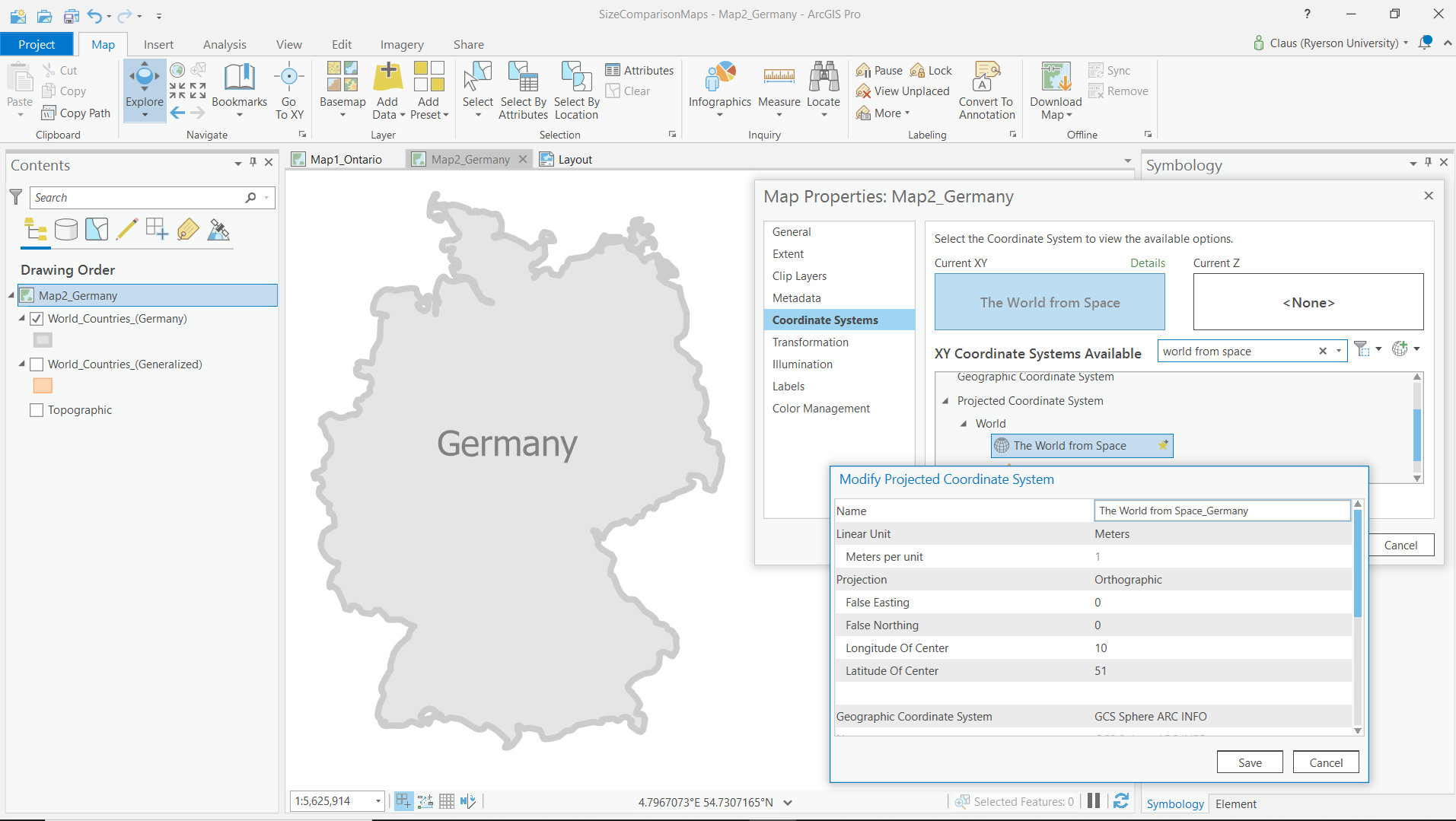Click the coordinate system Name field
Screen dimensions: 1456x821
1221,510
